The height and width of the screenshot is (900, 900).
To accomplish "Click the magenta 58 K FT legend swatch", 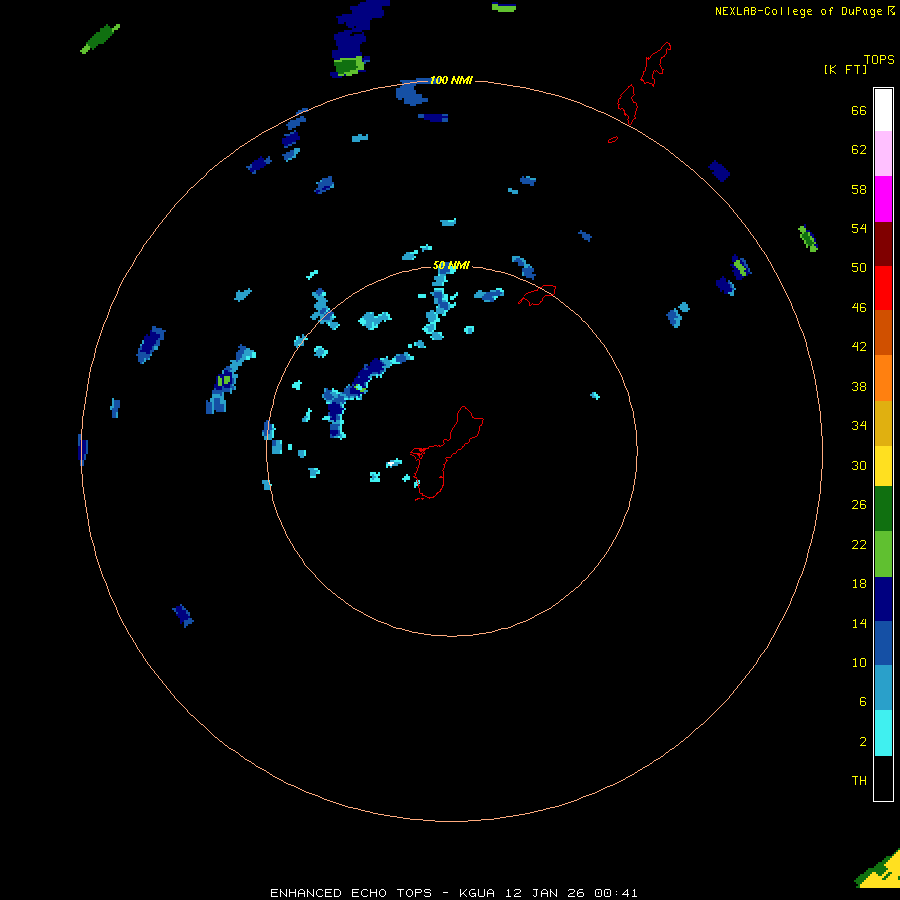I will pos(883,199).
